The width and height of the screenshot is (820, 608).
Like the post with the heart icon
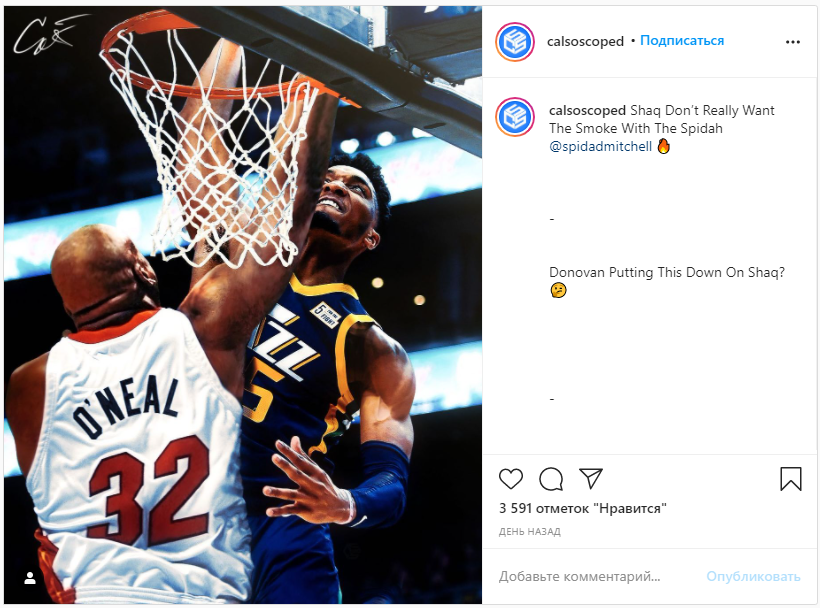[x=510, y=479]
